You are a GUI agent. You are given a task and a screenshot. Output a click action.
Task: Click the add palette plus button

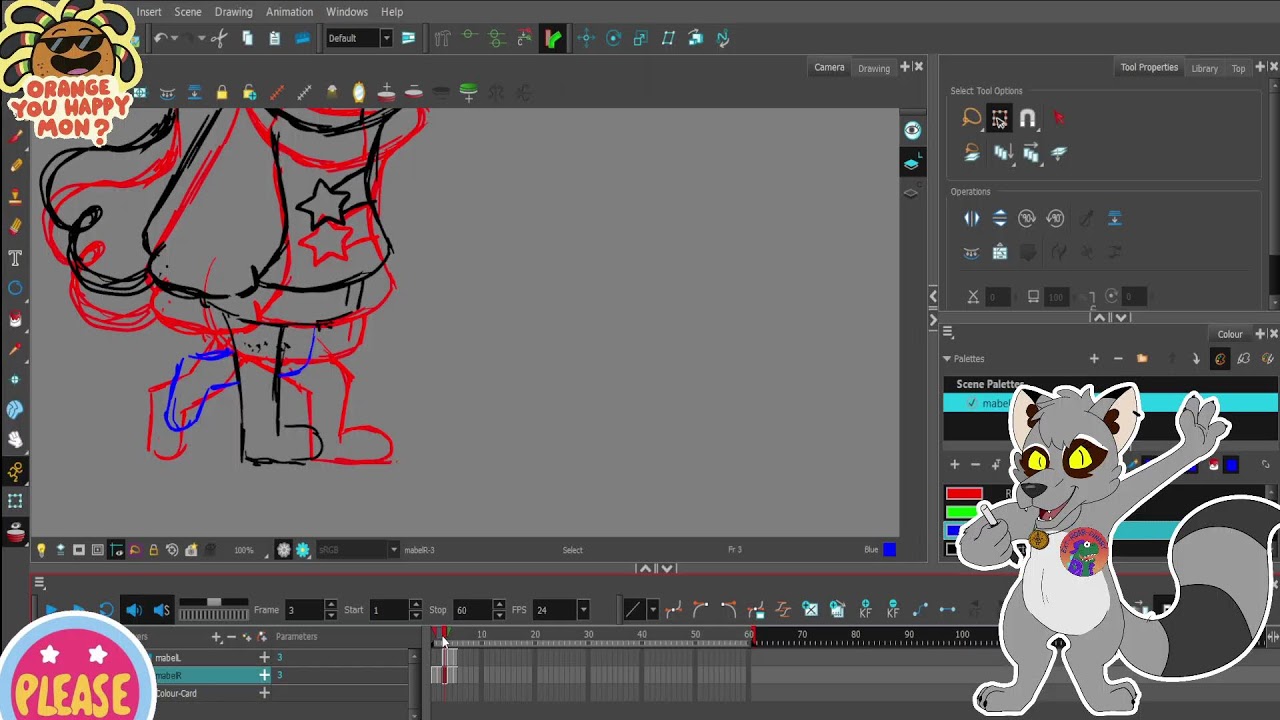tap(1094, 359)
